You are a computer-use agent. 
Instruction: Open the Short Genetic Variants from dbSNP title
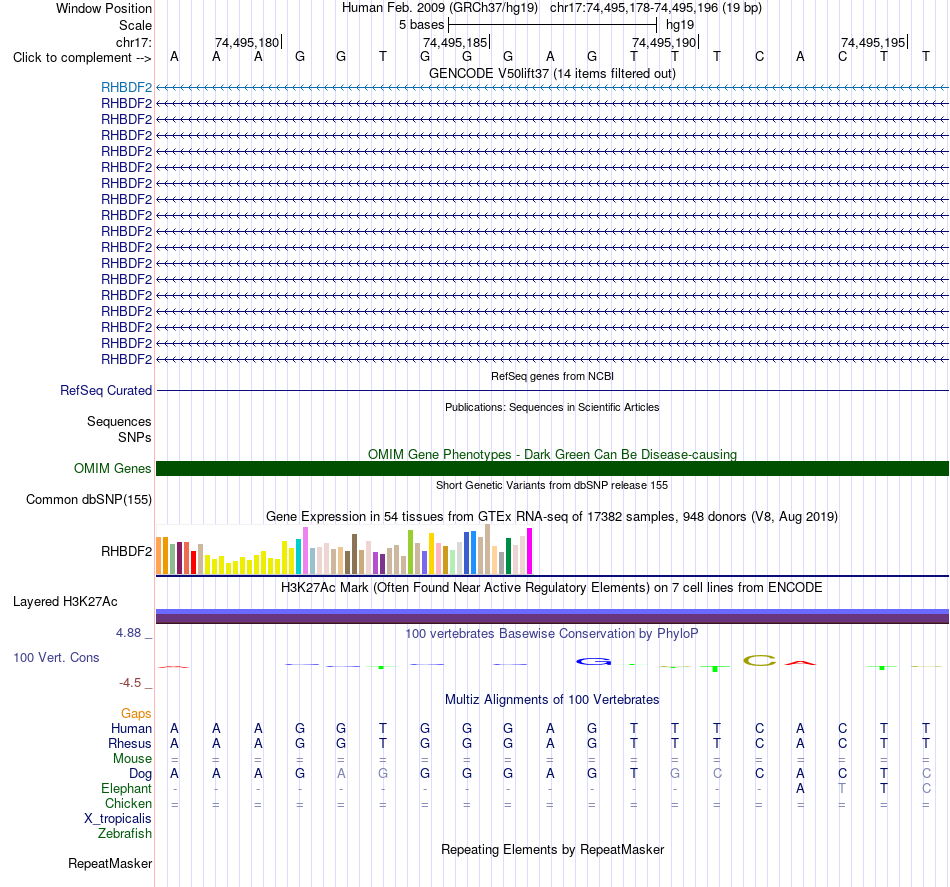tap(552, 485)
